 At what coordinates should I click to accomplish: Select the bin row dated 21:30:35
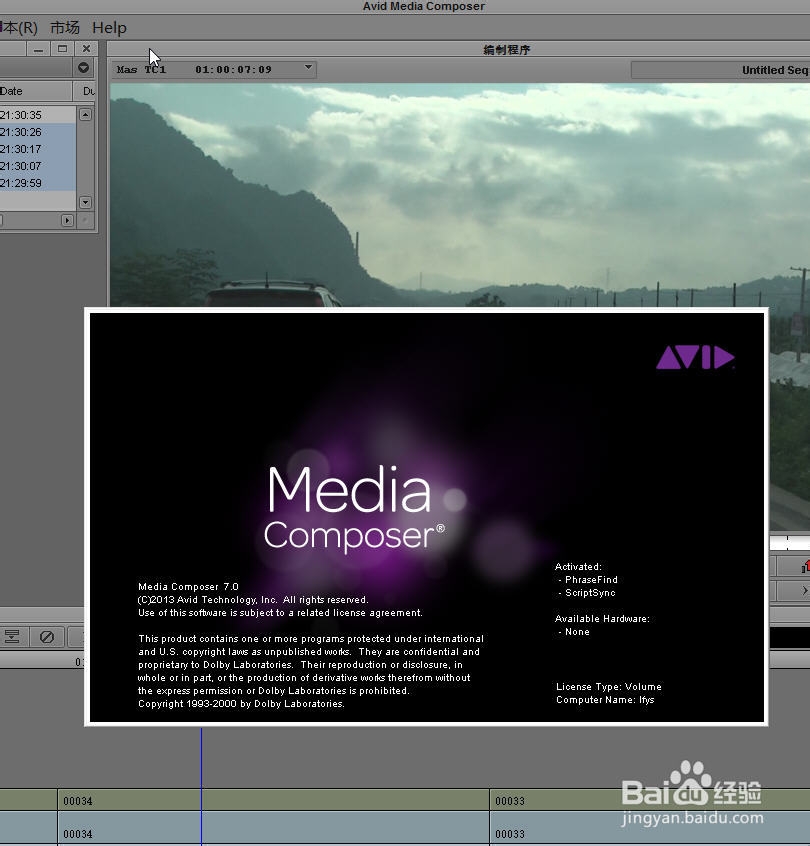38,115
